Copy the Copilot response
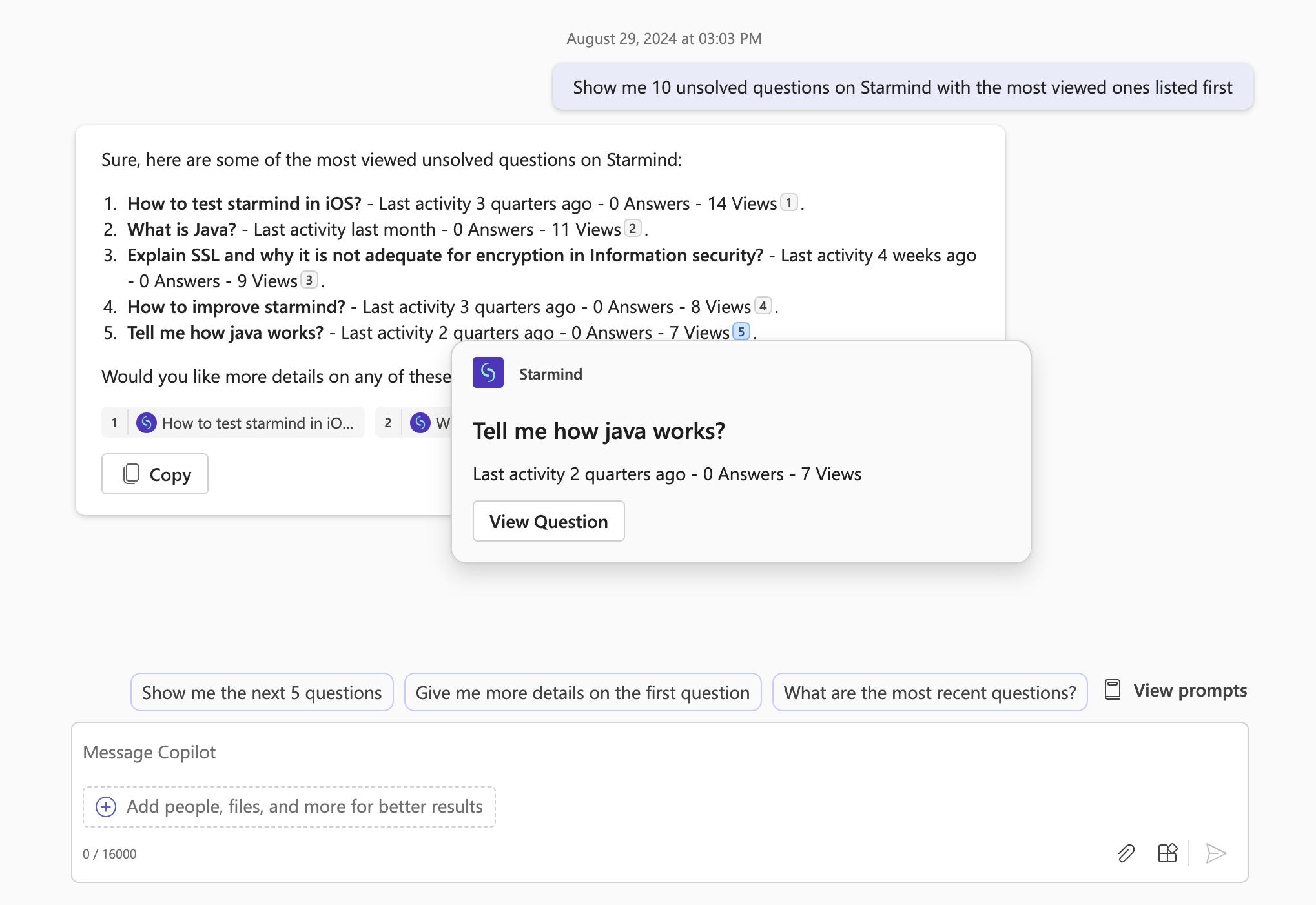1316x905 pixels. pyautogui.click(x=155, y=474)
